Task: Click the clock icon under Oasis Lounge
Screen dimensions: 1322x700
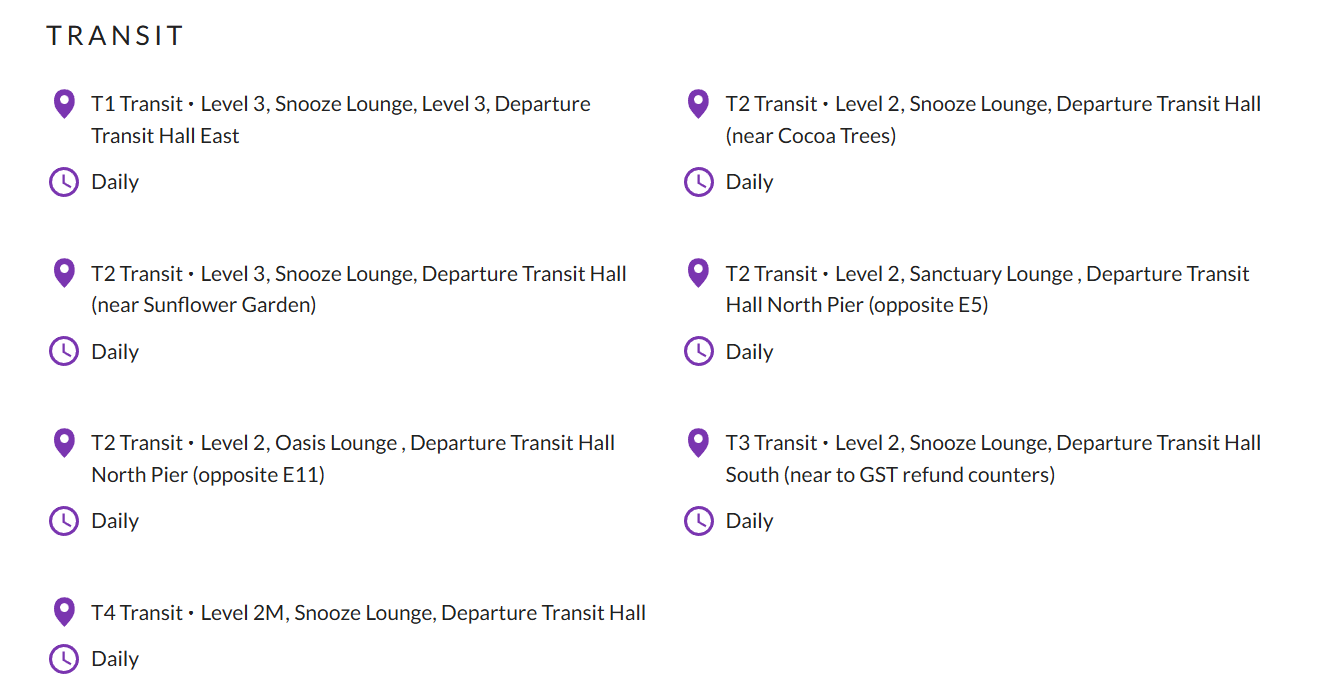Action: click(64, 520)
